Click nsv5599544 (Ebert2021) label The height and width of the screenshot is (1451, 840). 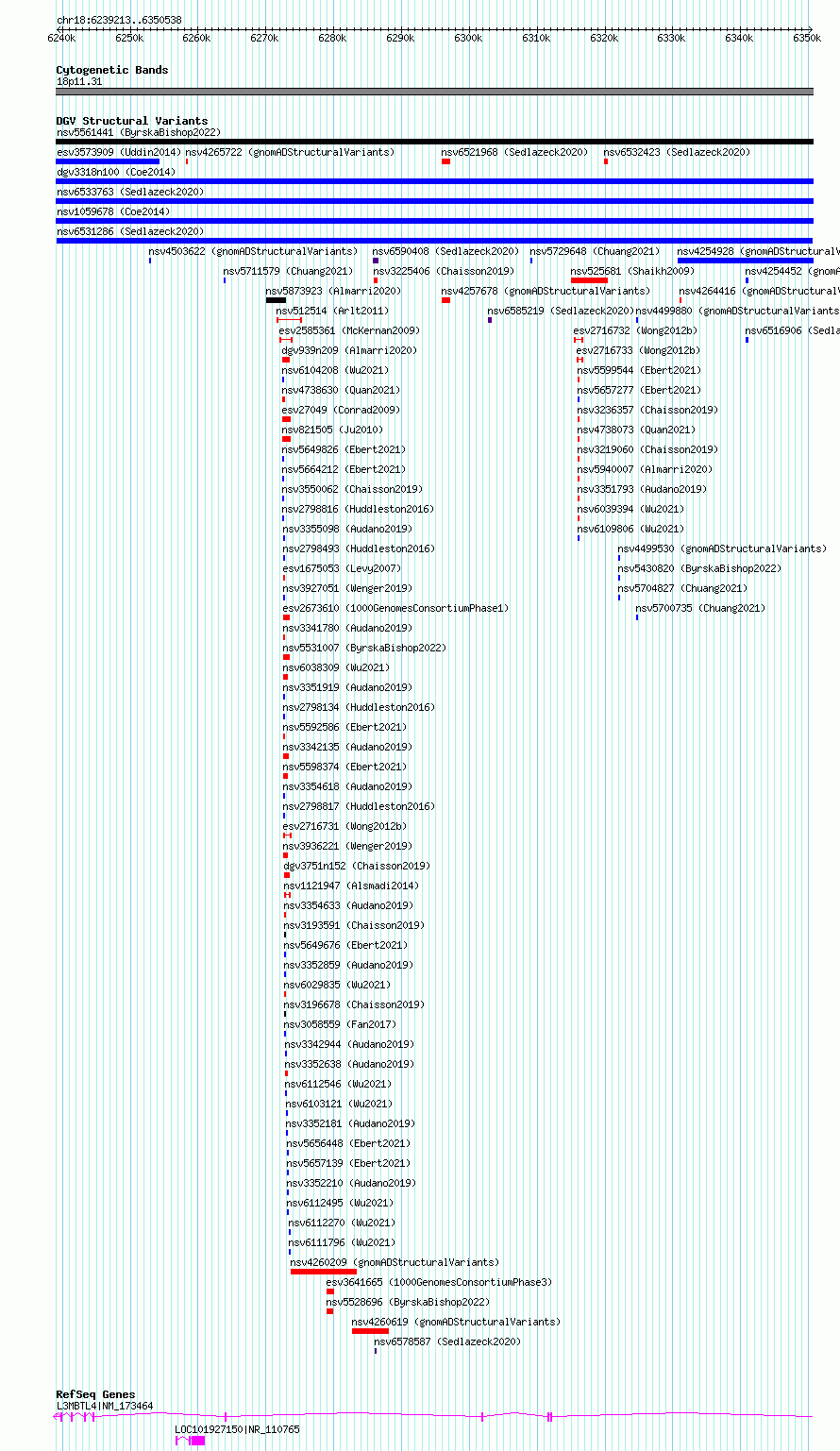pos(639,370)
